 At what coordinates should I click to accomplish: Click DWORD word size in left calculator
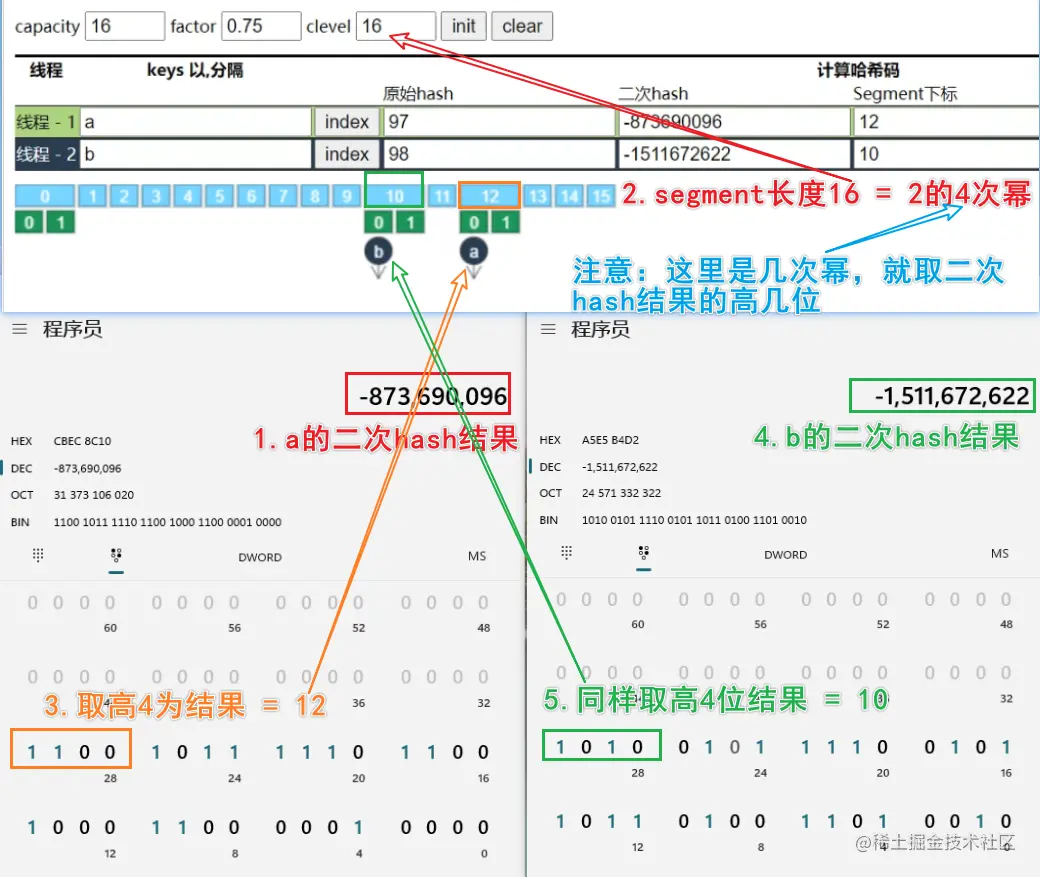[x=260, y=557]
